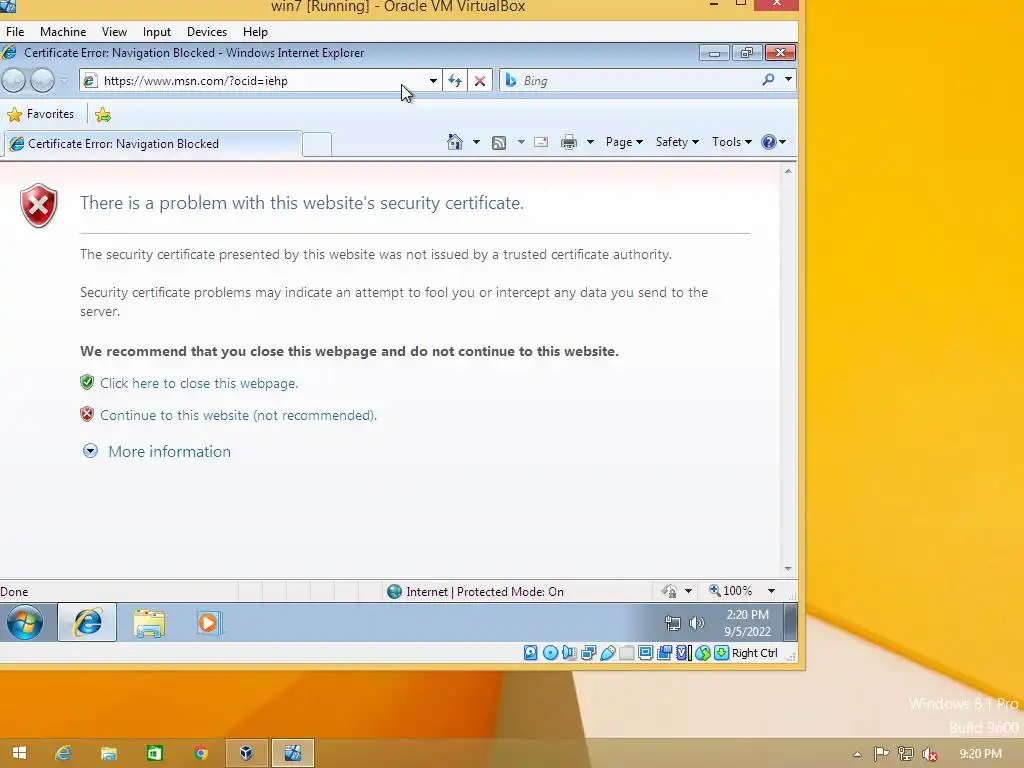Screen dimensions: 1024x768
Task: Click Chrome on the host taskbar
Action: pos(200,753)
